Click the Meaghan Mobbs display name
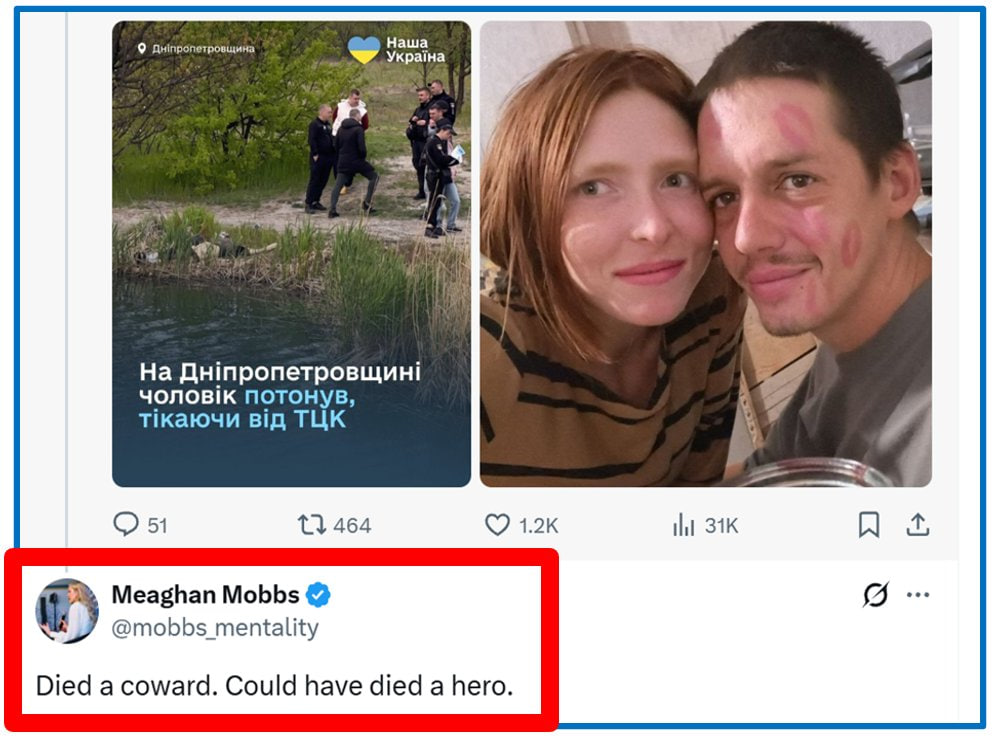The image size is (1002, 736). tap(205, 595)
